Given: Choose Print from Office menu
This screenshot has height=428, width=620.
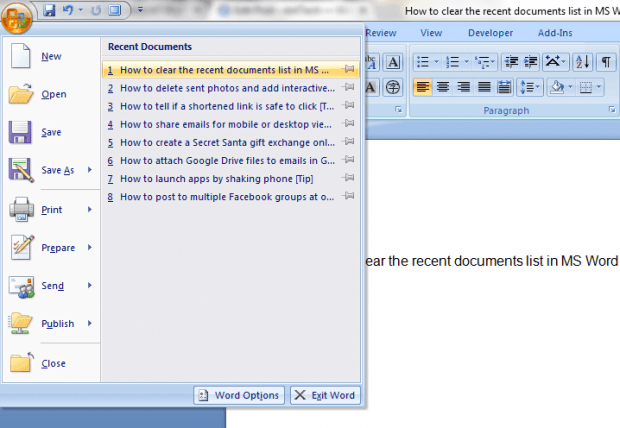Looking at the screenshot, I should 52,210.
